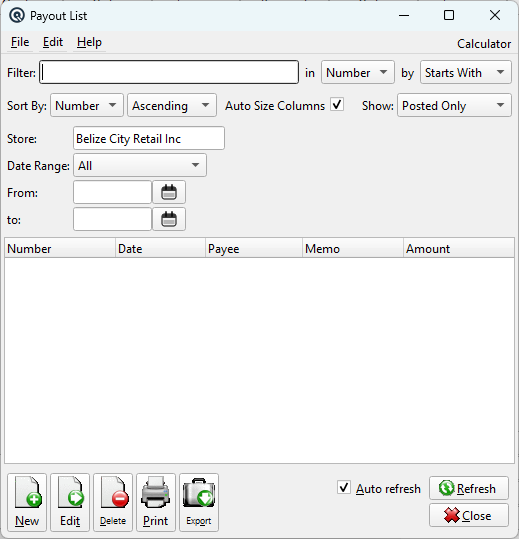Click the Close button with red X
Screen dimensions: 519x539
[x=468, y=515]
